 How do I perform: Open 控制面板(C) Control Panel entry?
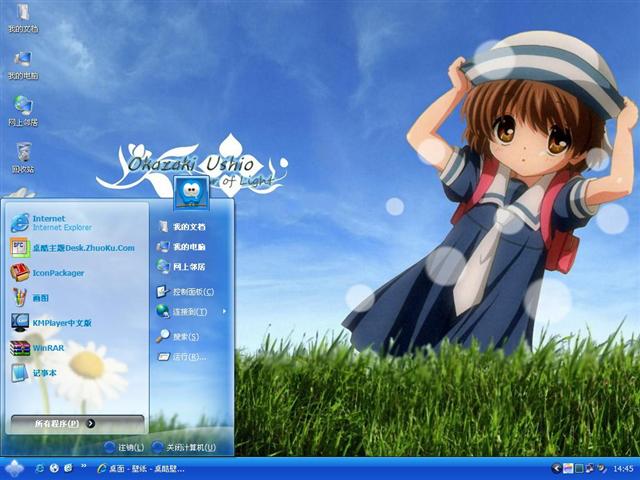tap(192, 292)
